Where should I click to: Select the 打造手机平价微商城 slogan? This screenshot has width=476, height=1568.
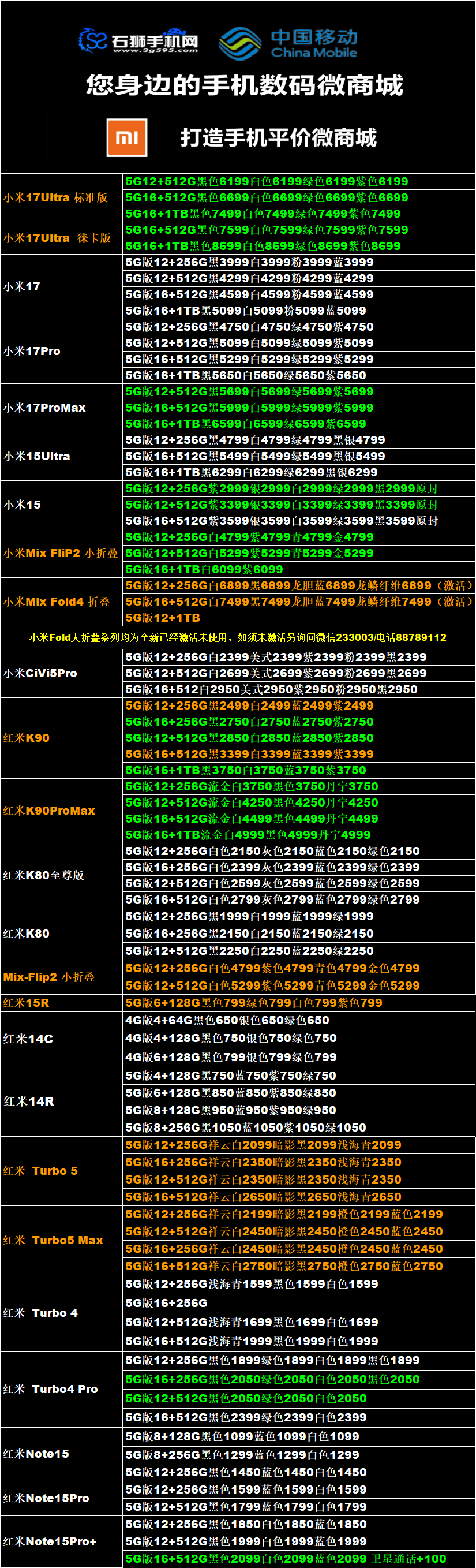(278, 138)
